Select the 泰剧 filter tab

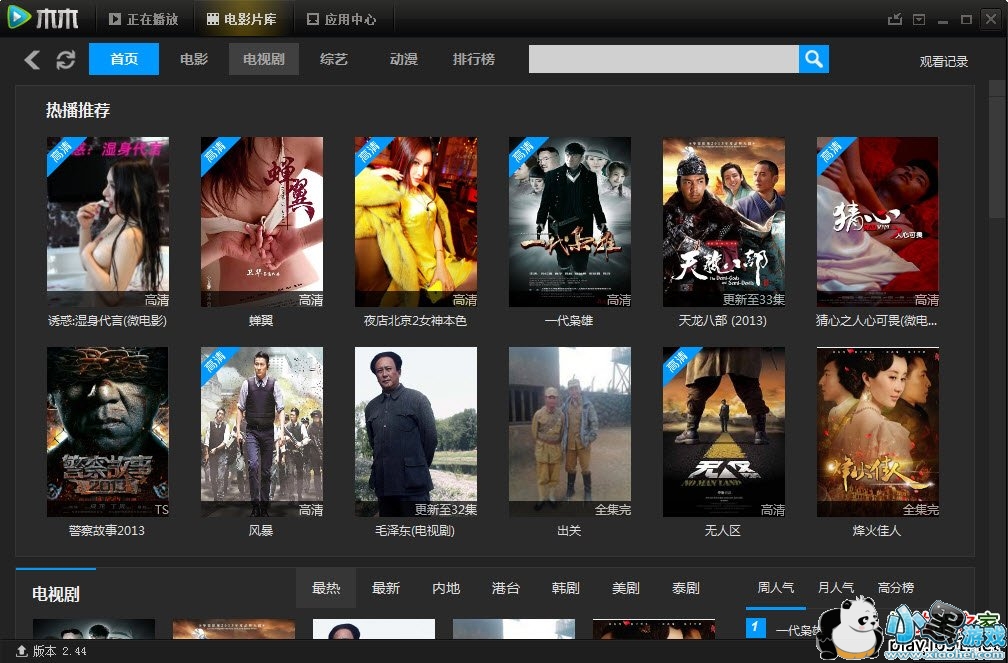pyautogui.click(x=685, y=588)
